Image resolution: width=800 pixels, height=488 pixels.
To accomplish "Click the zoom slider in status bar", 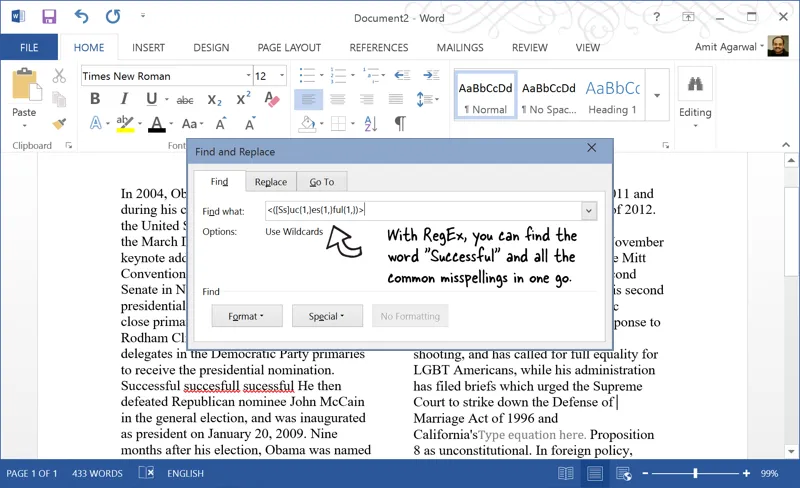I will click(x=696, y=473).
